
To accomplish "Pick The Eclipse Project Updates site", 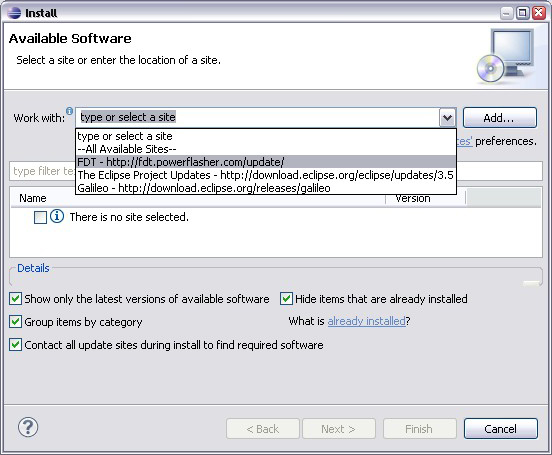I will pyautogui.click(x=266, y=175).
